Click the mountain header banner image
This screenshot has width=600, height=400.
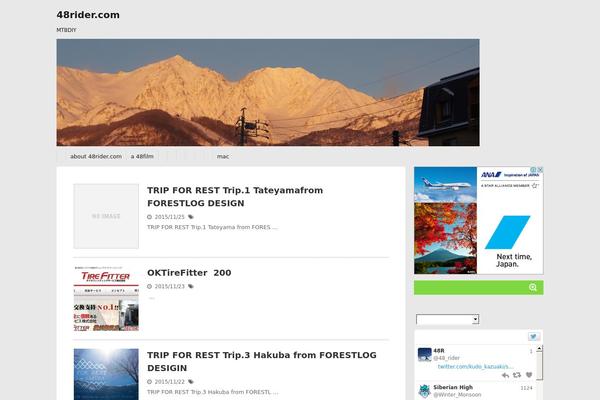268,92
